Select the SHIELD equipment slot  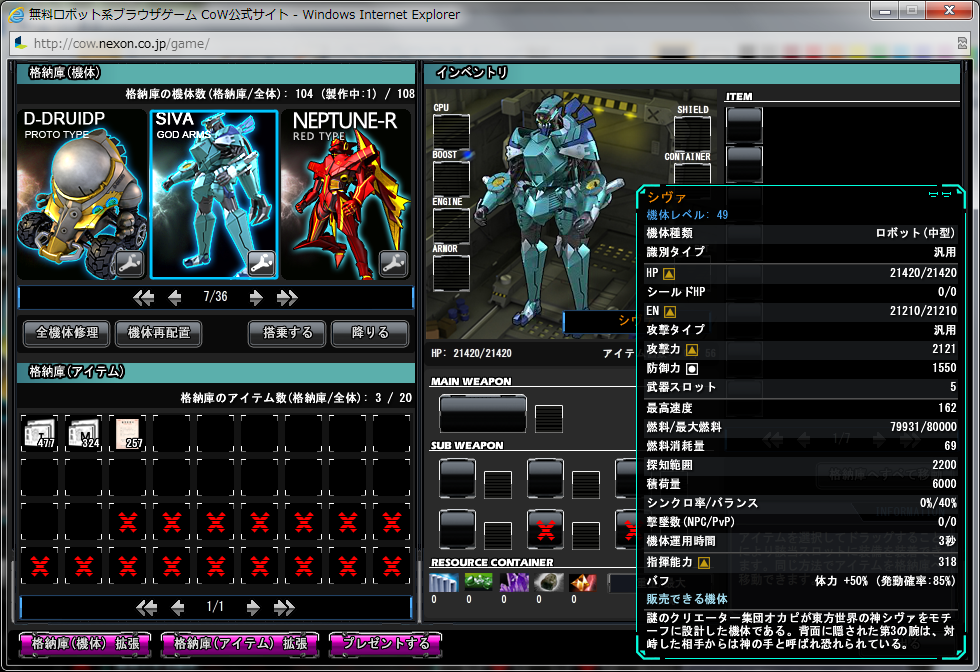(692, 133)
